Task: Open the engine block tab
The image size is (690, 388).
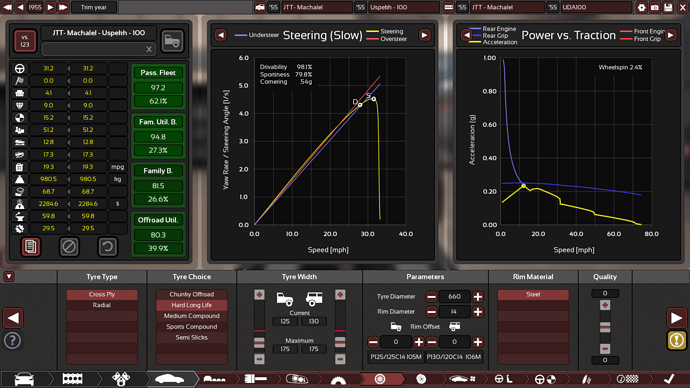Action: [73, 379]
